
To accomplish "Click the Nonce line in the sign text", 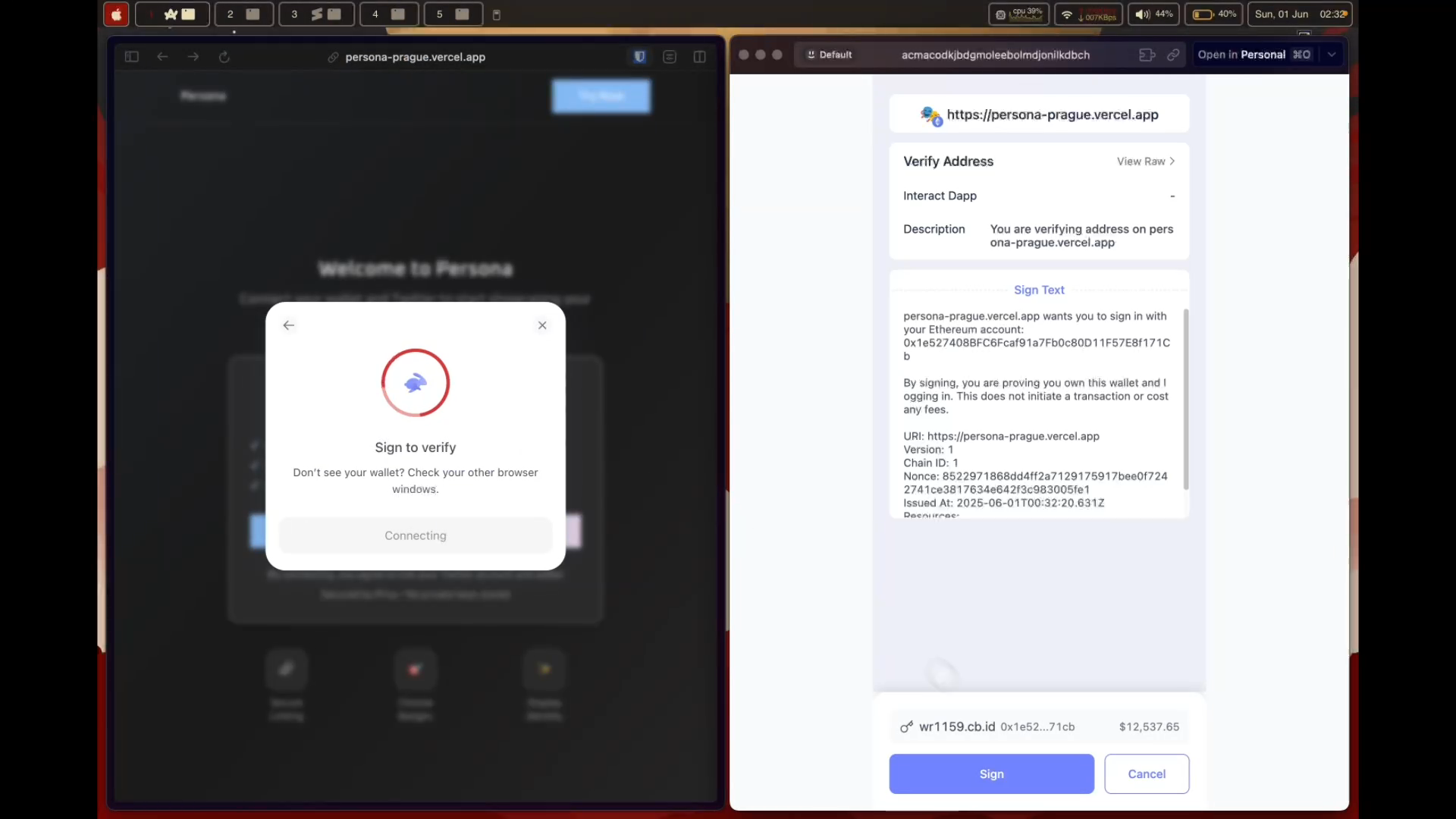I will point(1035,483).
